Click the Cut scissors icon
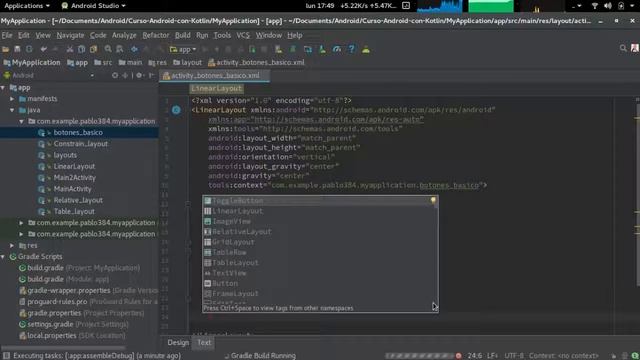 click(70, 49)
